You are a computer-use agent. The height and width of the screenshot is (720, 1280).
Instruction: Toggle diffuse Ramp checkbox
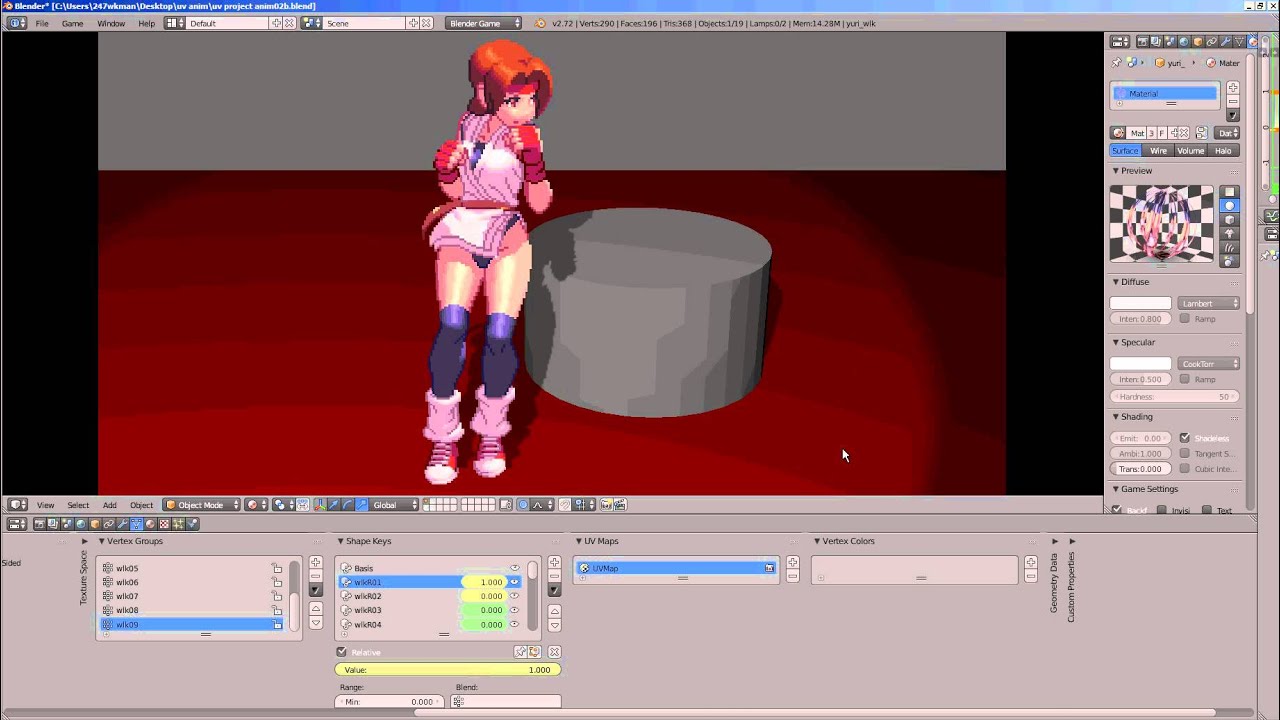[1185, 319]
